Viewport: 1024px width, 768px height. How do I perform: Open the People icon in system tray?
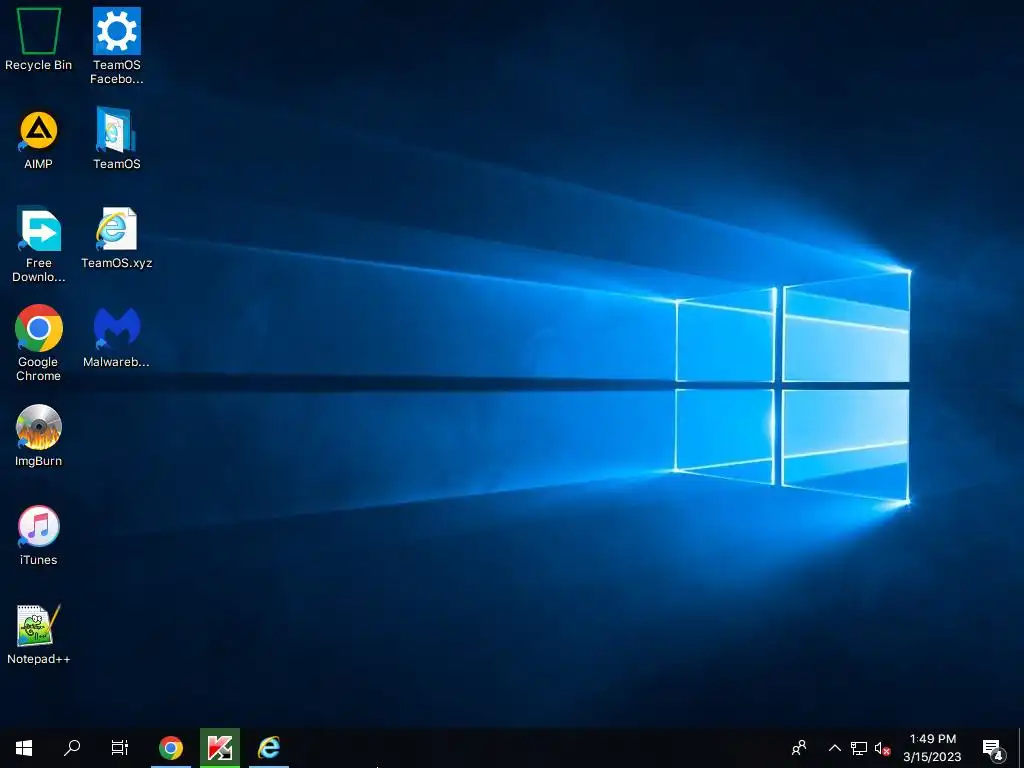(x=799, y=748)
